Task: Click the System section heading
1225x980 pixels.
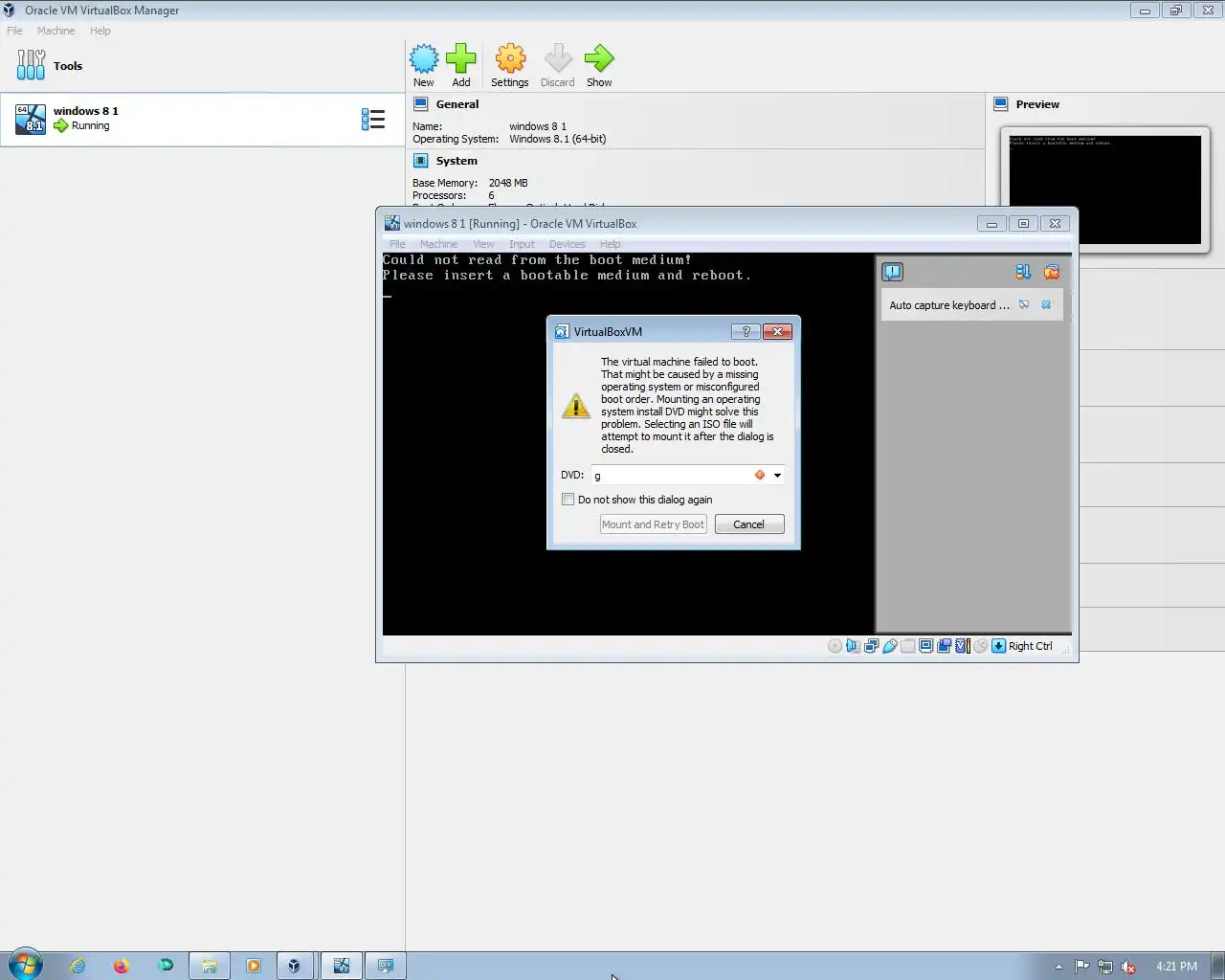Action: [x=457, y=161]
